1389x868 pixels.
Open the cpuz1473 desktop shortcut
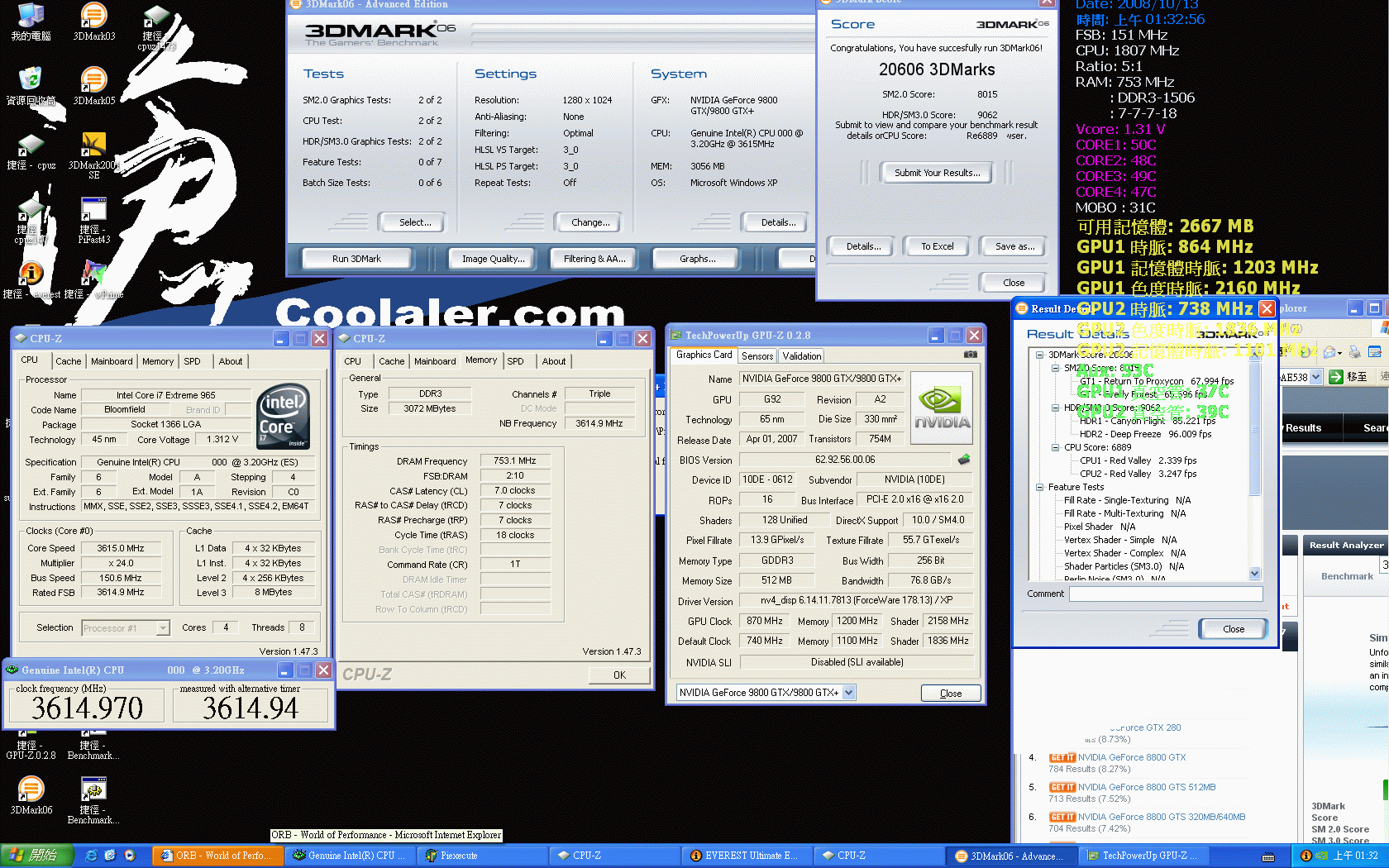[156, 26]
